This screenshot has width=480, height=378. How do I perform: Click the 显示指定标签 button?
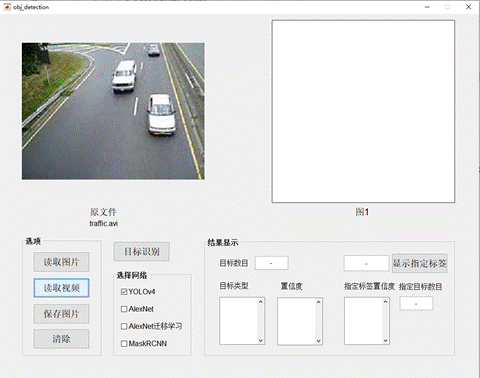[x=419, y=263]
